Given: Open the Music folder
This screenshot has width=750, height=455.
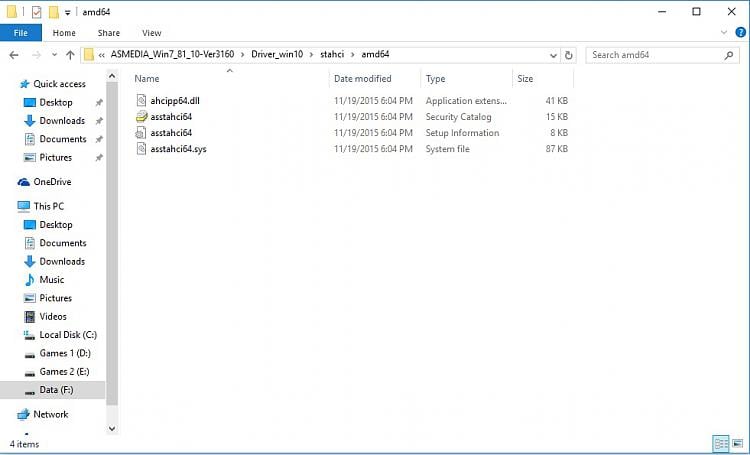Looking at the screenshot, I should (51, 279).
